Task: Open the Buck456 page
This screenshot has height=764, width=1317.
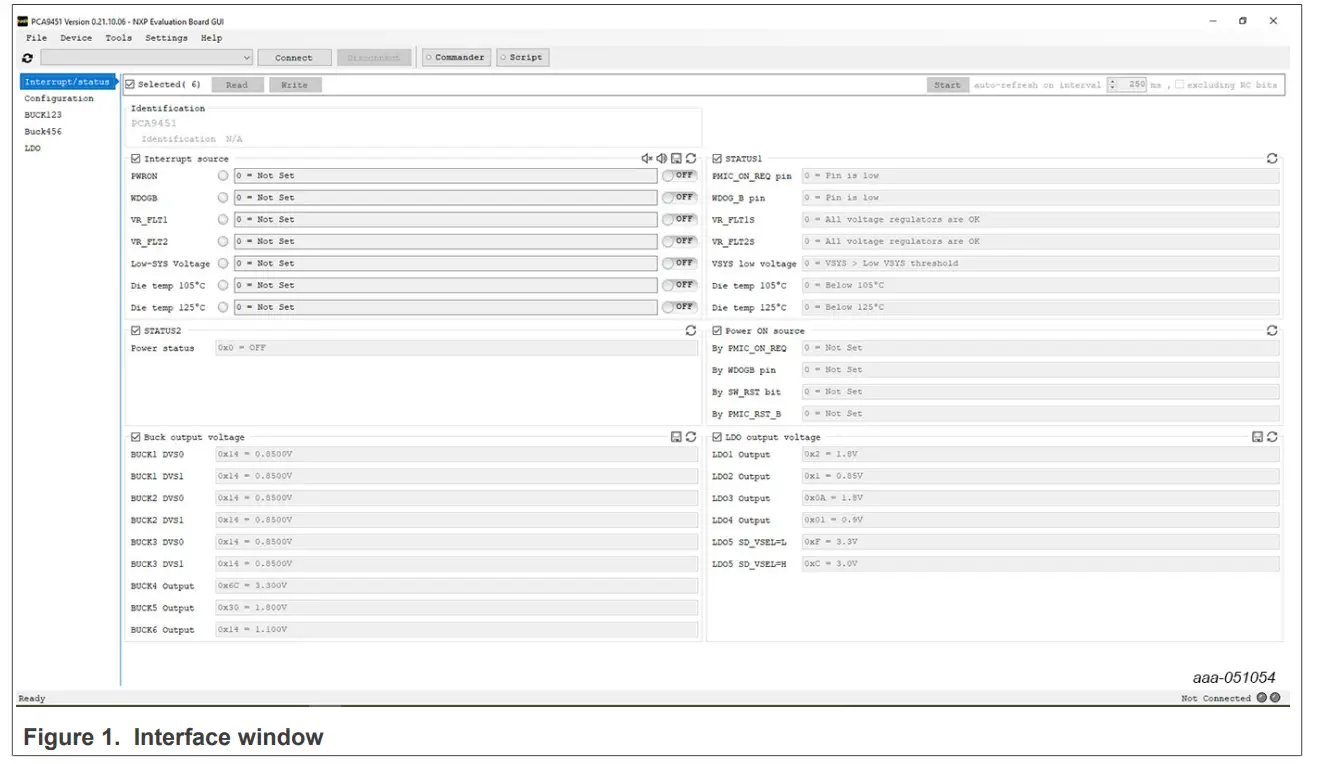Action: 43,131
